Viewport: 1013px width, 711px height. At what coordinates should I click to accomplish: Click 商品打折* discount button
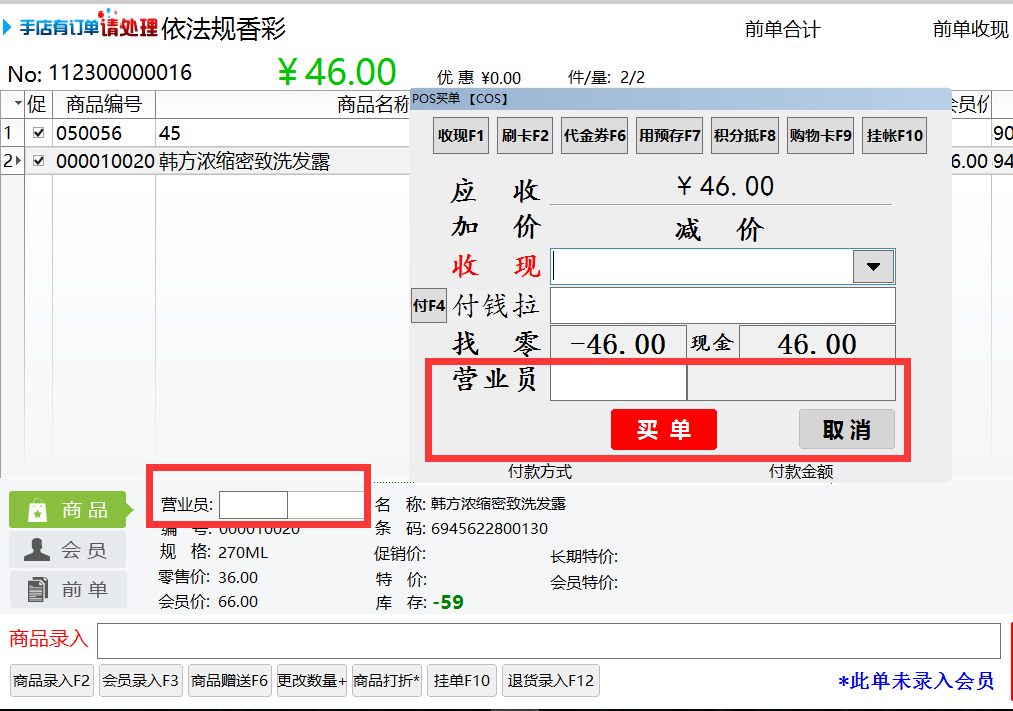[387, 681]
